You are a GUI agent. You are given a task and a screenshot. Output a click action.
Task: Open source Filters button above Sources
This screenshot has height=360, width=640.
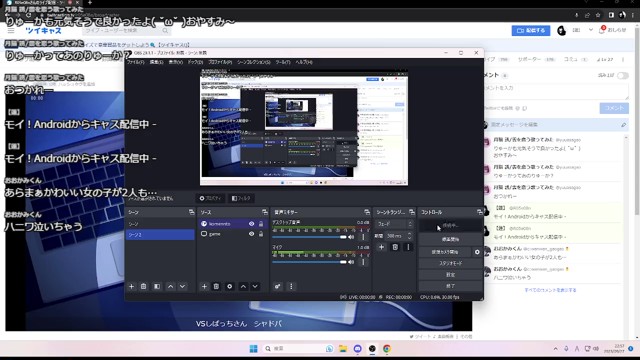pos(241,198)
